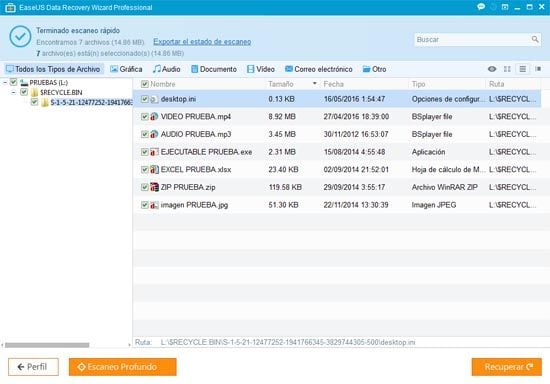The image size is (550, 384).
Task: Click the tree scrollbar right arrow
Action: coord(129,345)
